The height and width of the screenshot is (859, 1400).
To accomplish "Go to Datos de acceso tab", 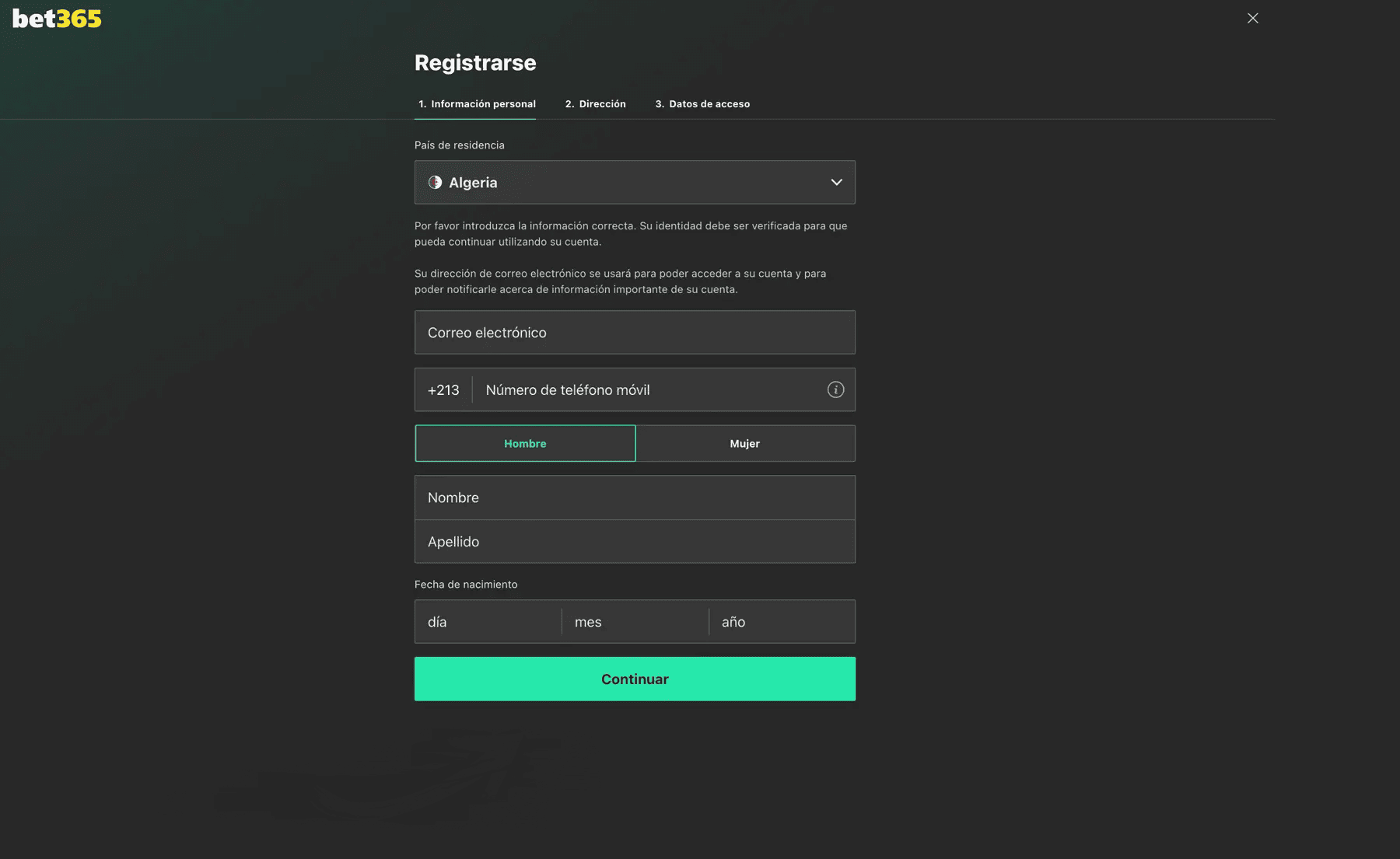I will (702, 104).
